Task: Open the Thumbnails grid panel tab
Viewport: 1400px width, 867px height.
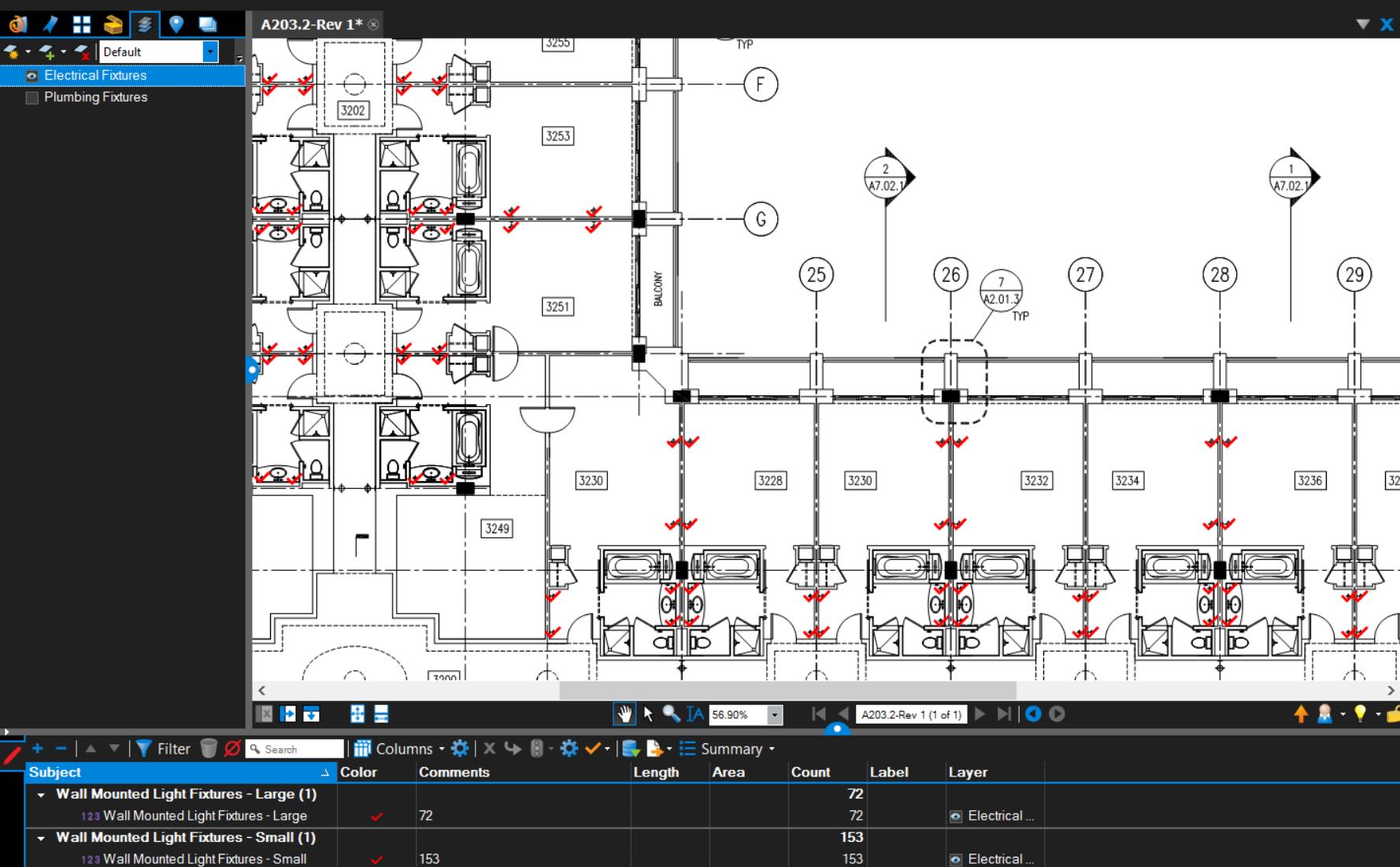Action: pyautogui.click(x=81, y=24)
